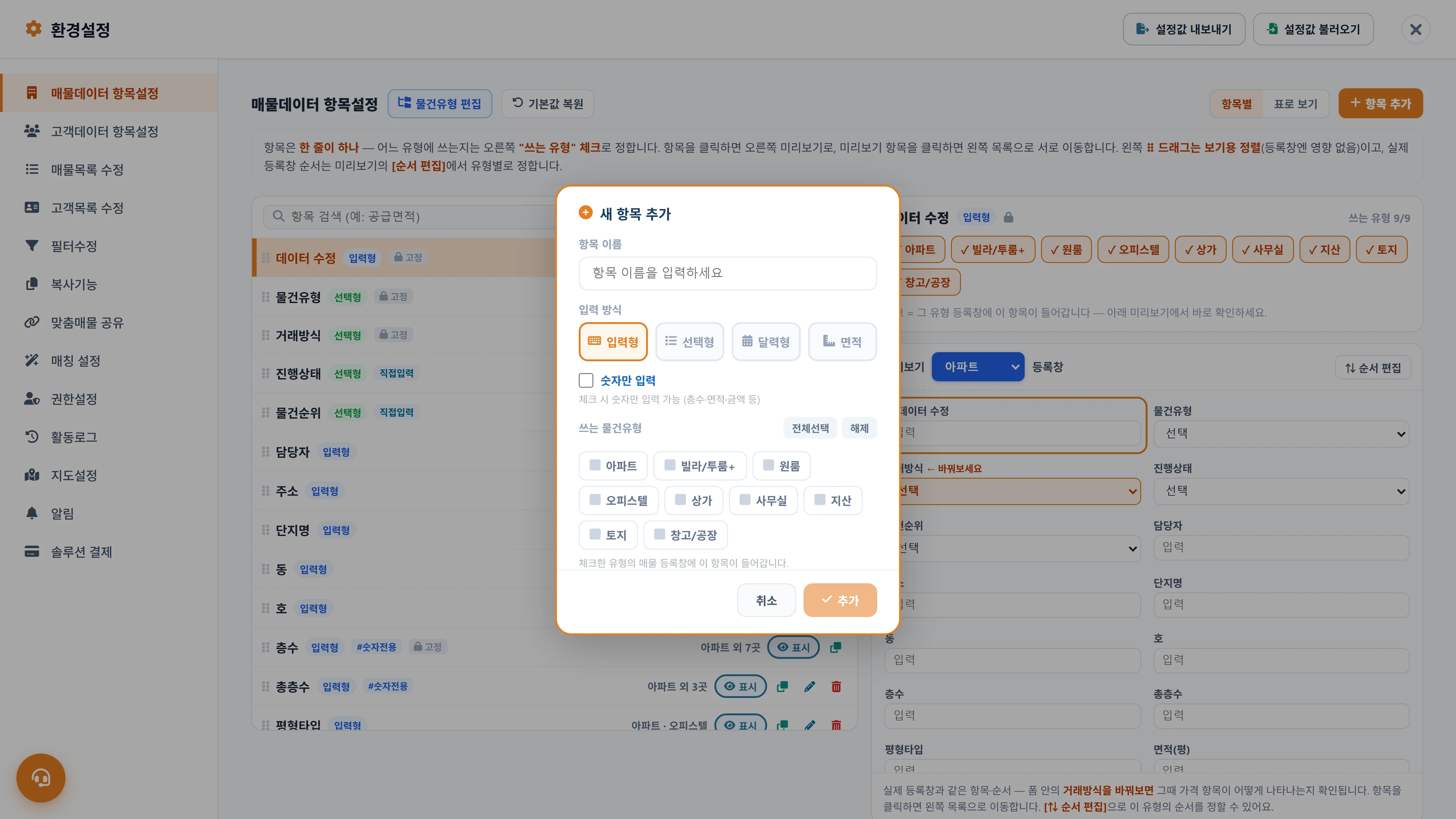
Task: Click 해제 to clear property types
Action: 859,428
